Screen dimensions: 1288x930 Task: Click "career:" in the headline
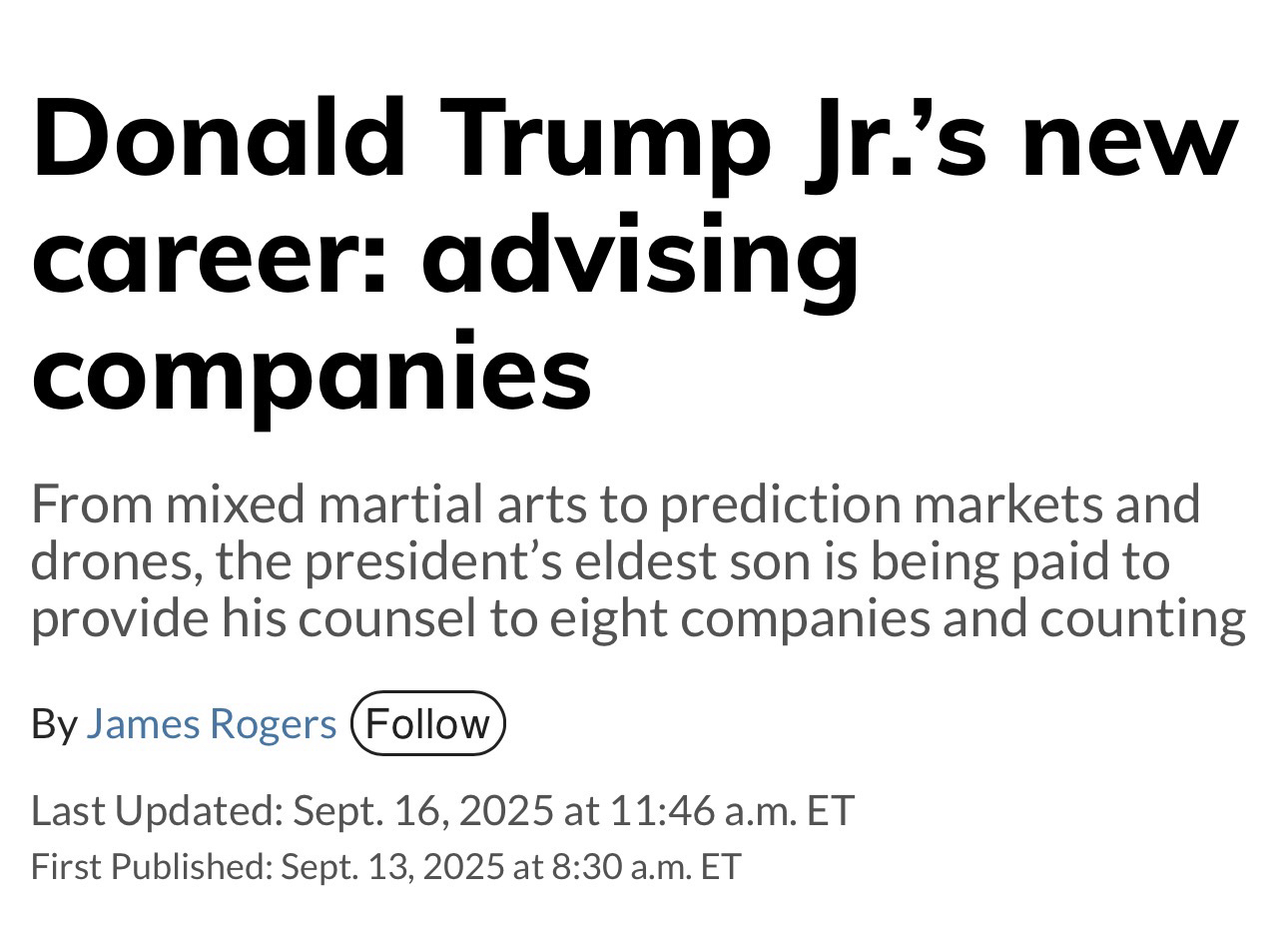210,255
